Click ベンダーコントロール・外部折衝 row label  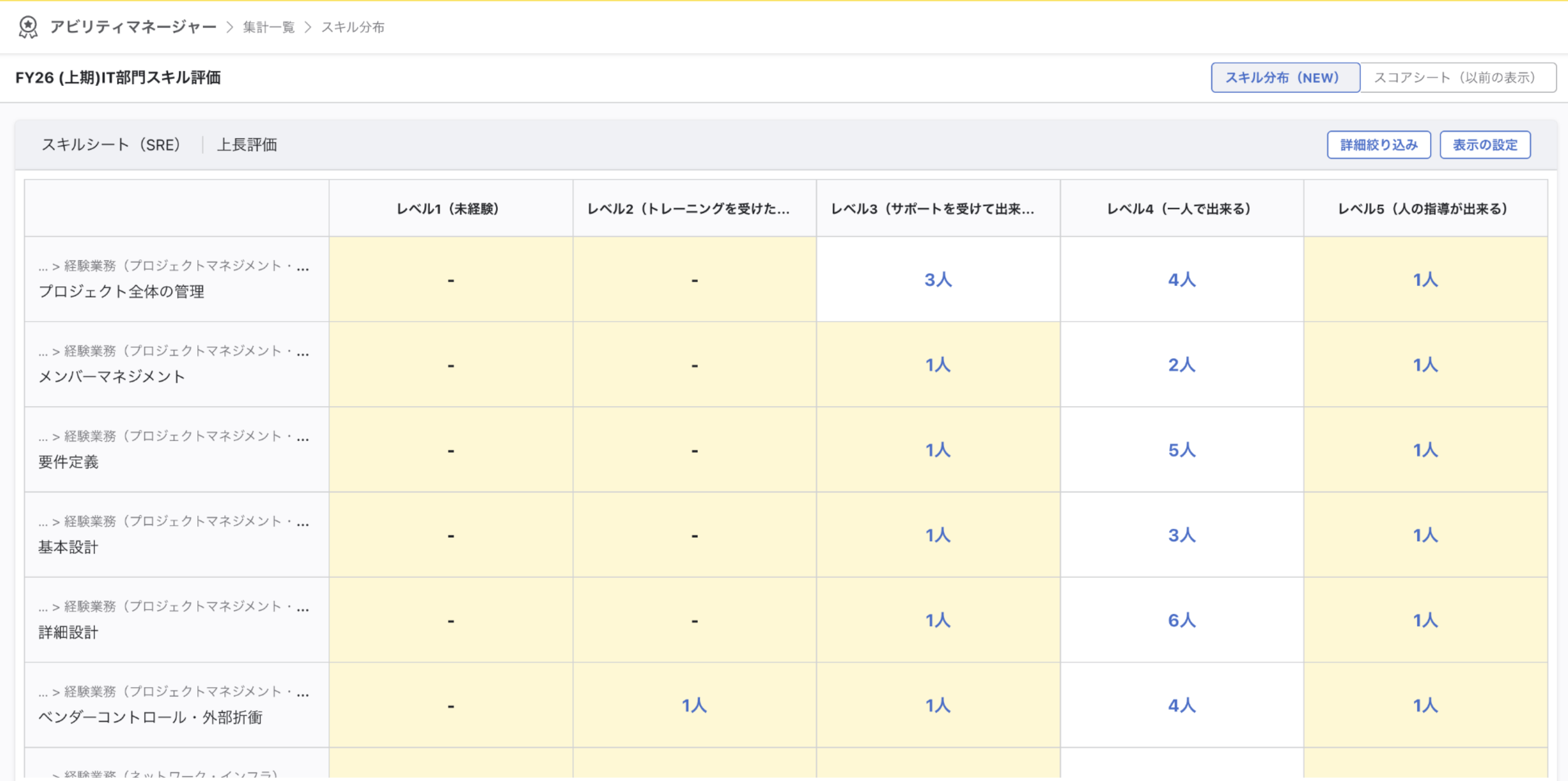(x=151, y=718)
